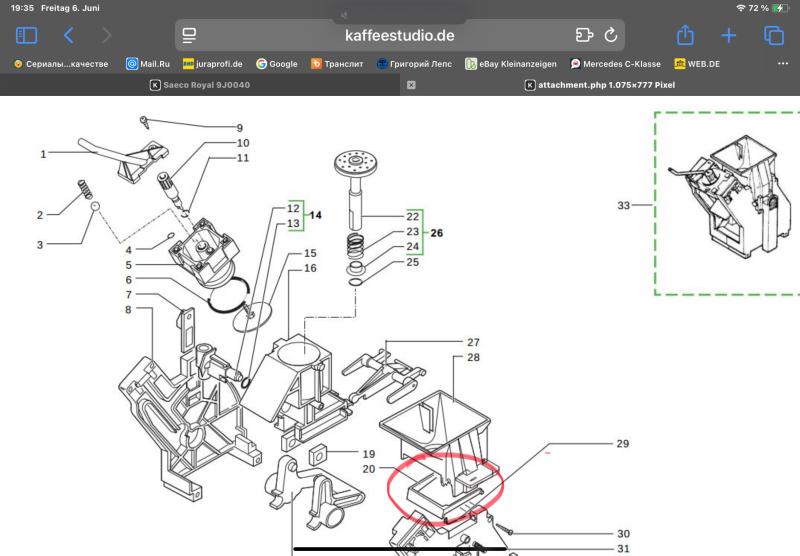Add a new tab
The image size is (800, 556).
click(729, 36)
